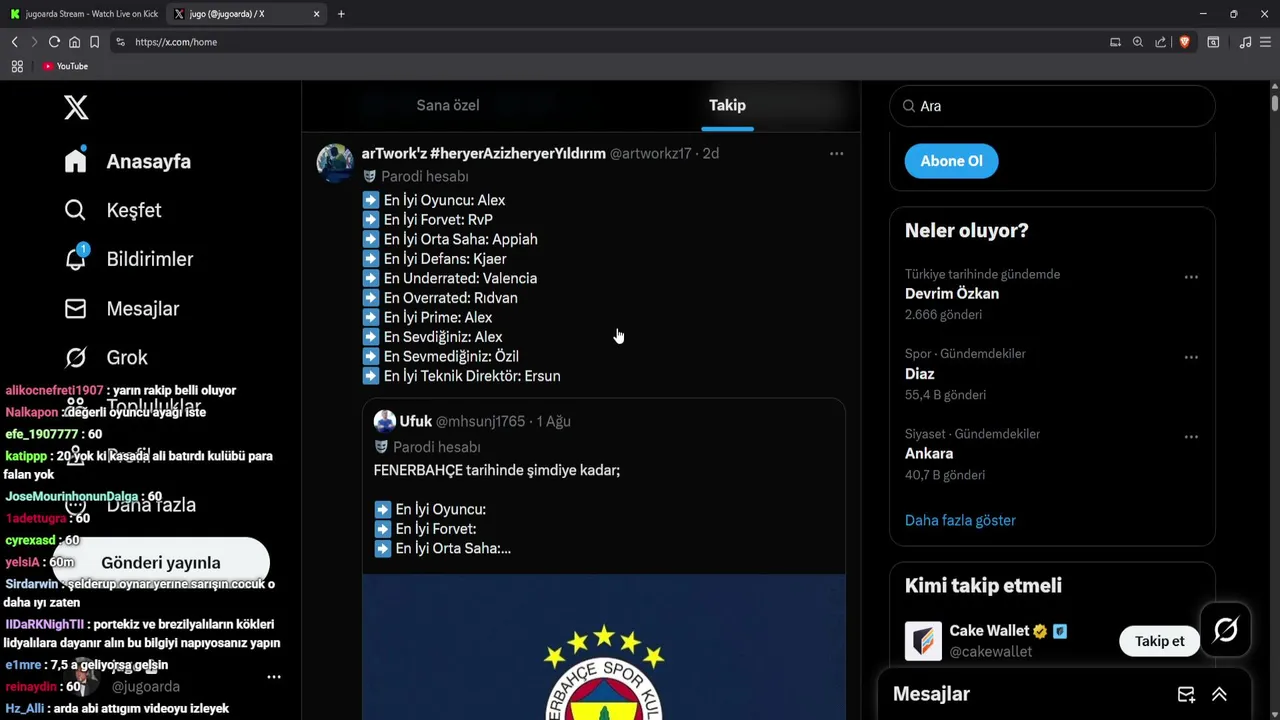
Task: Switch to the Sana özel tab
Action: (x=447, y=105)
